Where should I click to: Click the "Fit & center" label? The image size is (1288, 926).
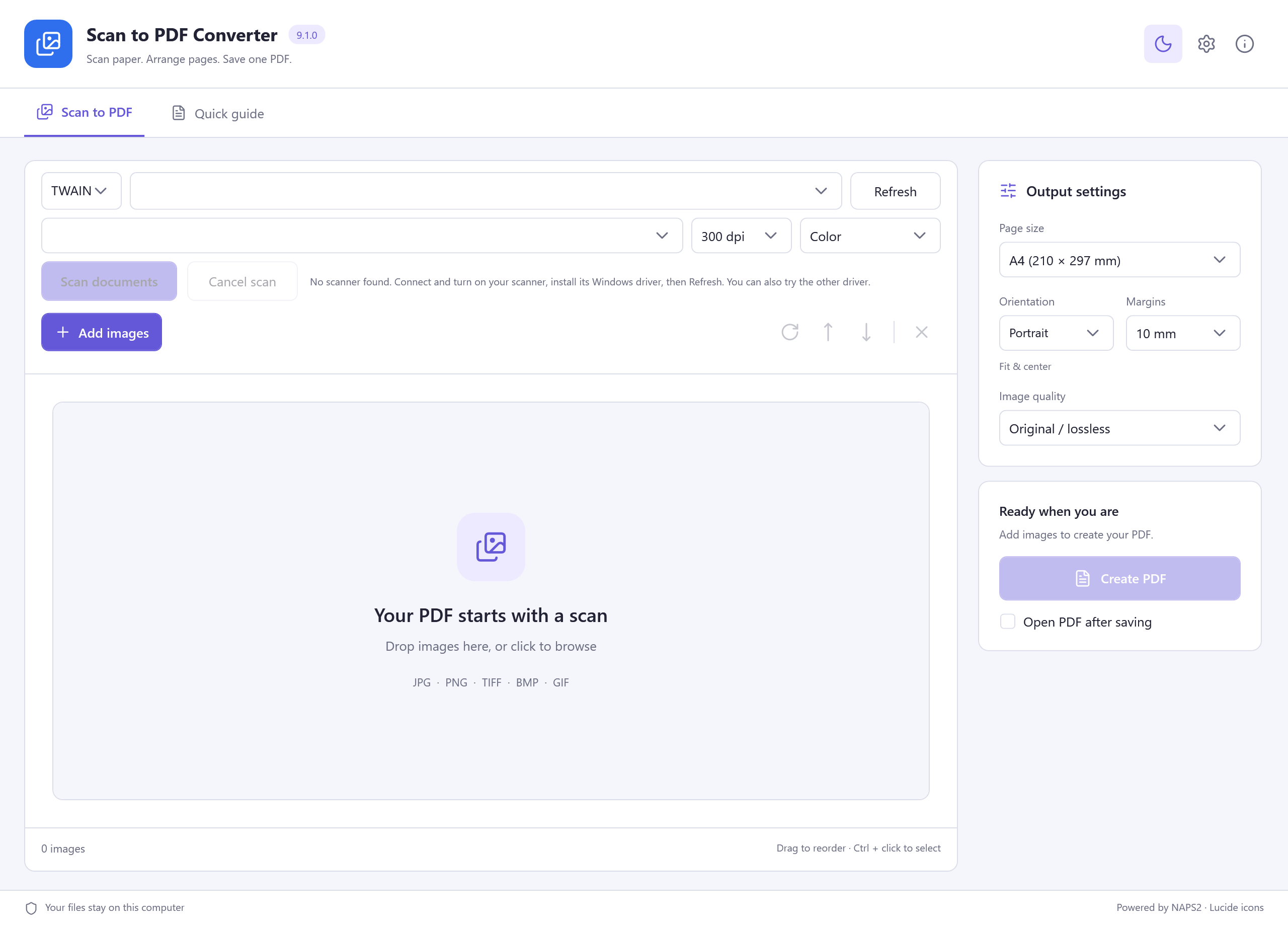pyautogui.click(x=1025, y=366)
